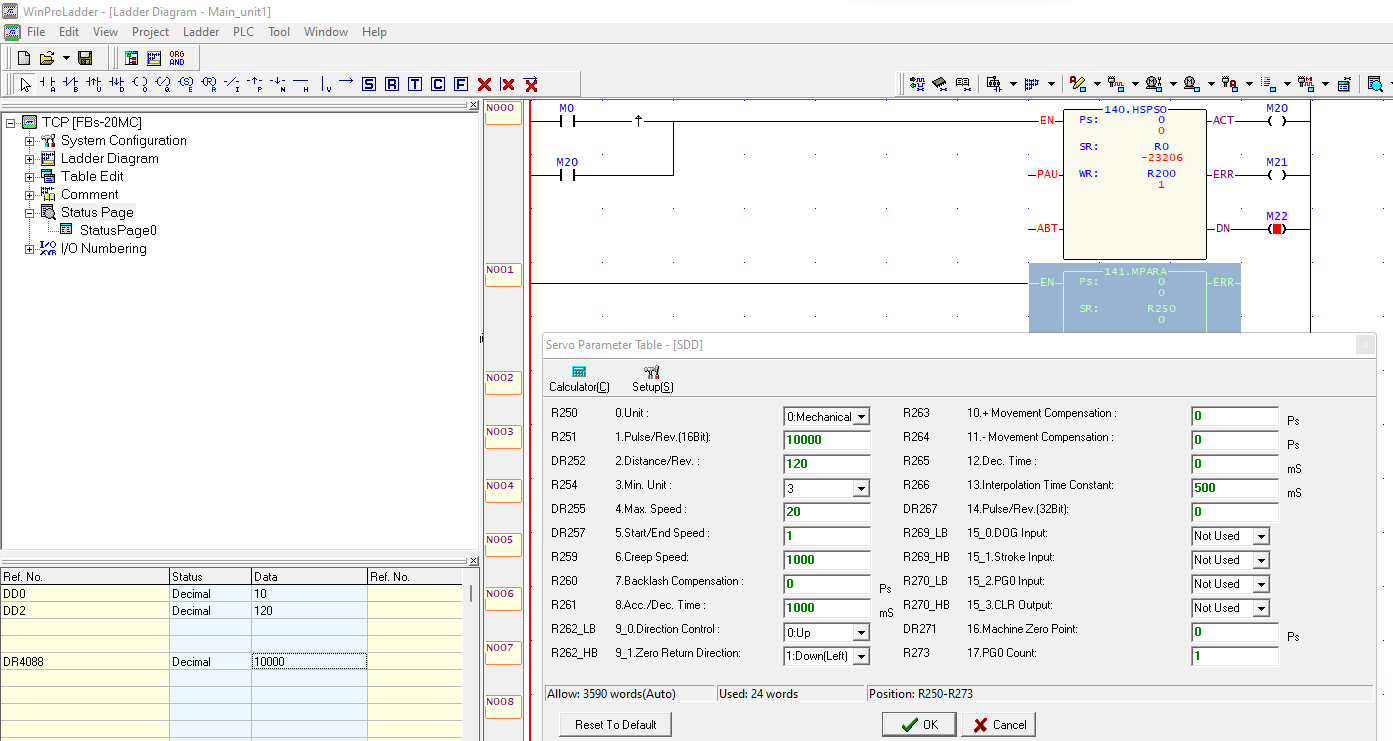Open the 0.Unit dropdown

coord(861,417)
